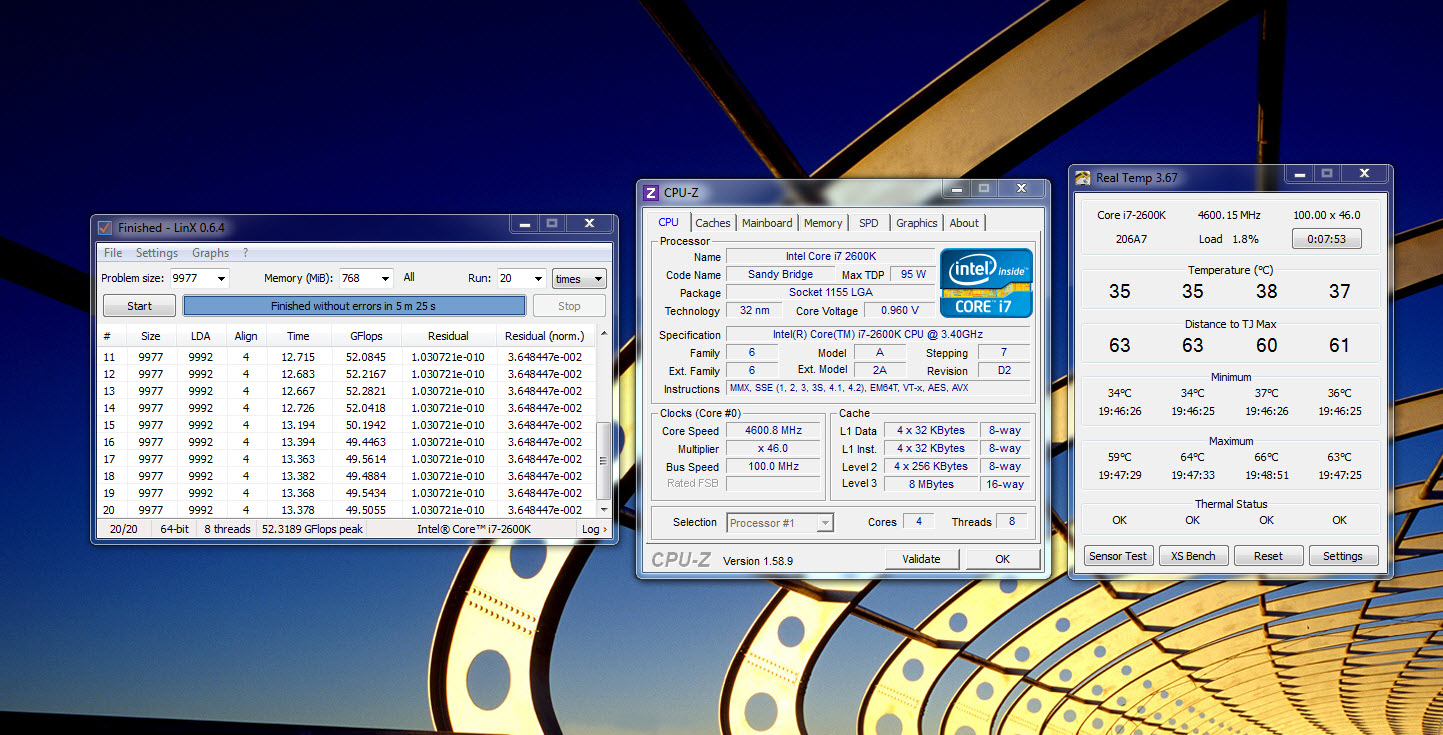Viewport: 1443px width, 735px height.
Task: Switch to the Graphics tab in CPU-Z
Action: (x=917, y=223)
